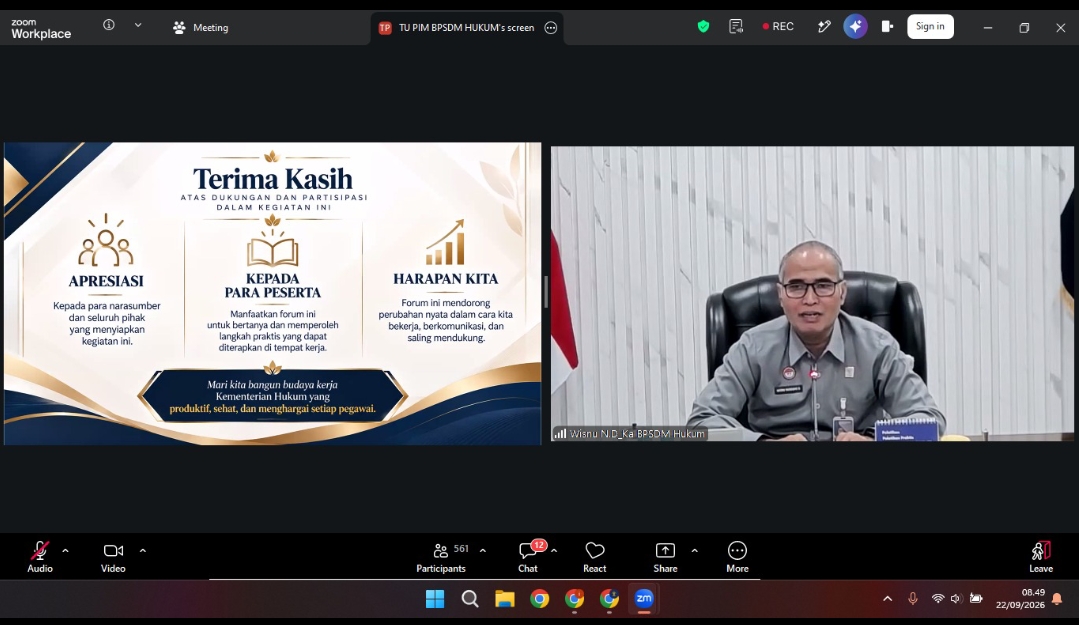Click the Zoom Workplace logo
This screenshot has height=625, width=1079.
pyautogui.click(x=41, y=29)
